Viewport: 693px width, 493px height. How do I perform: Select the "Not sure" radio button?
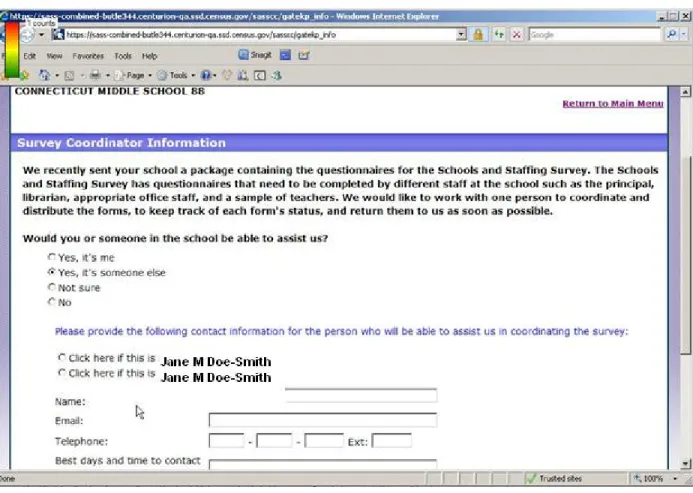click(x=52, y=287)
